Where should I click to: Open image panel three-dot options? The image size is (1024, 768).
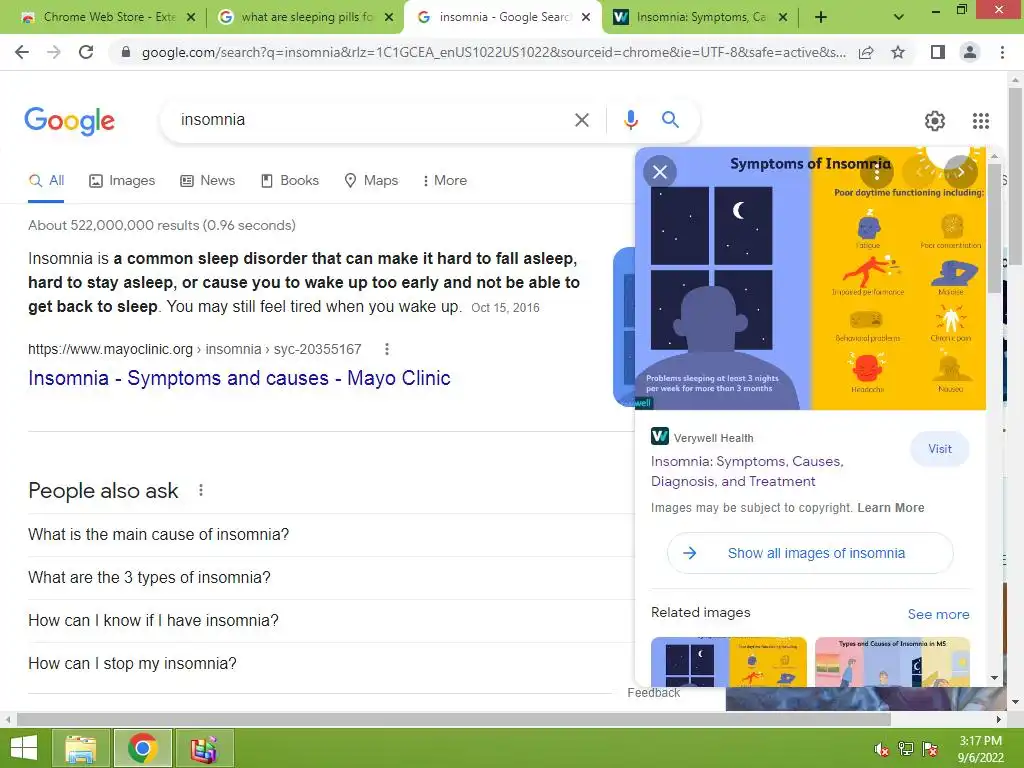876,172
